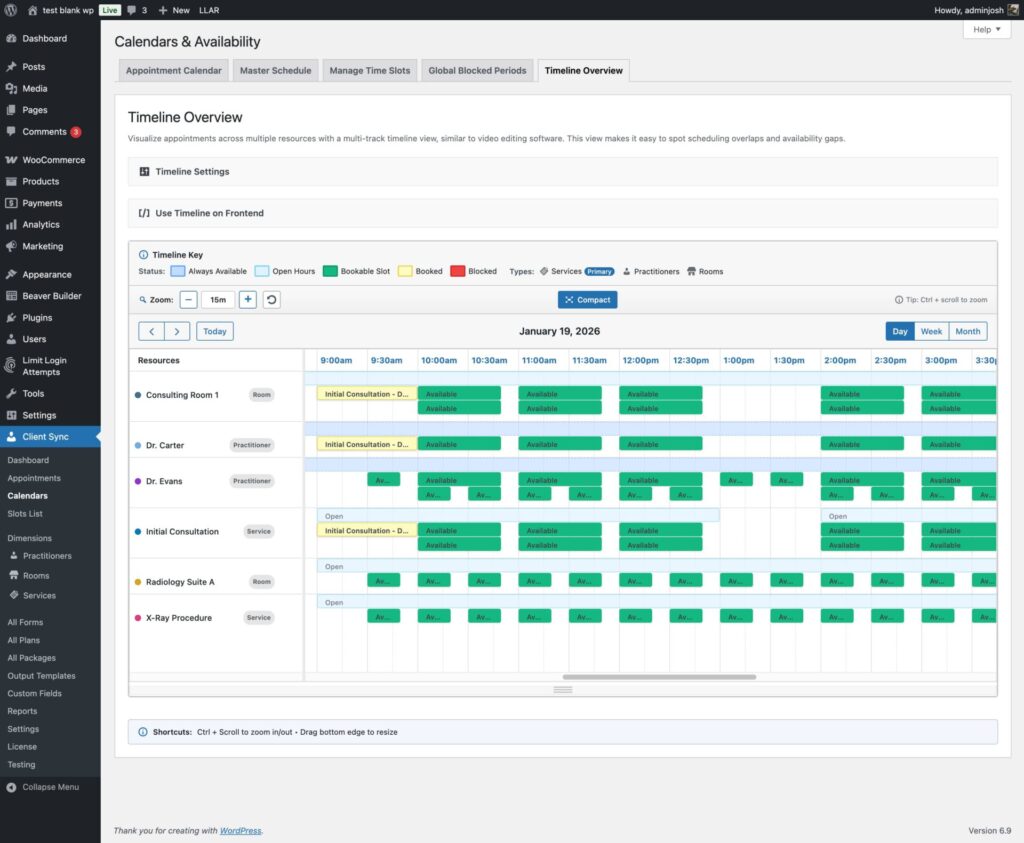Switch to the Master Schedule tab
The height and width of the screenshot is (843, 1024).
(276, 71)
